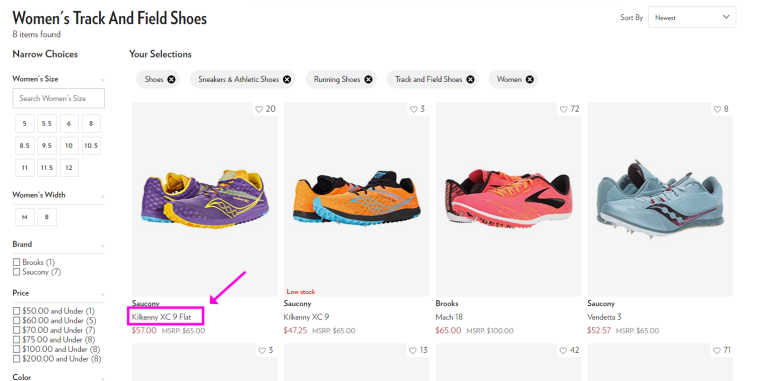This screenshot has width=773, height=381.
Task: Enable $50.00 and Under price filter
Action: (x=17, y=311)
